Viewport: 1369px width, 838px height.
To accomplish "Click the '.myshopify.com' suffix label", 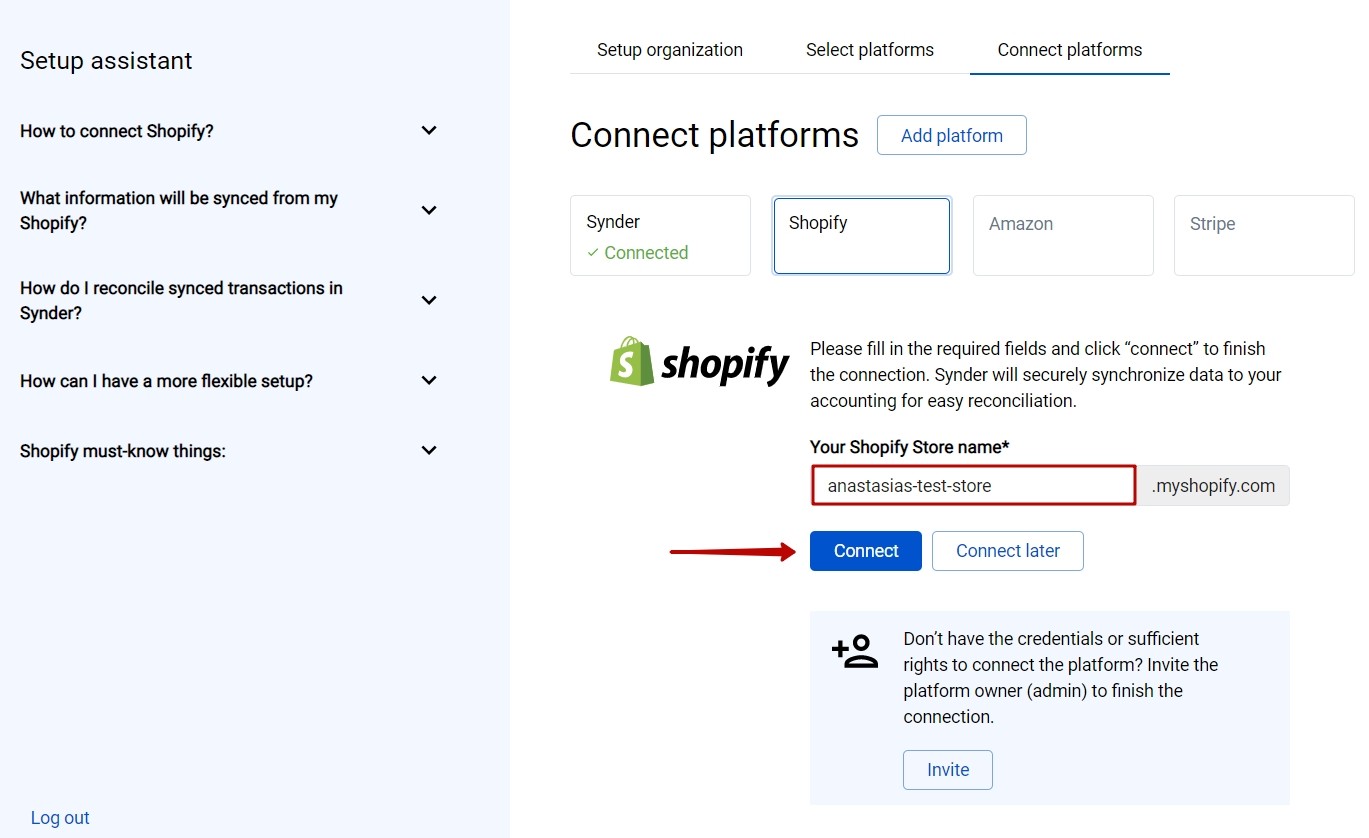I will 1213,486.
